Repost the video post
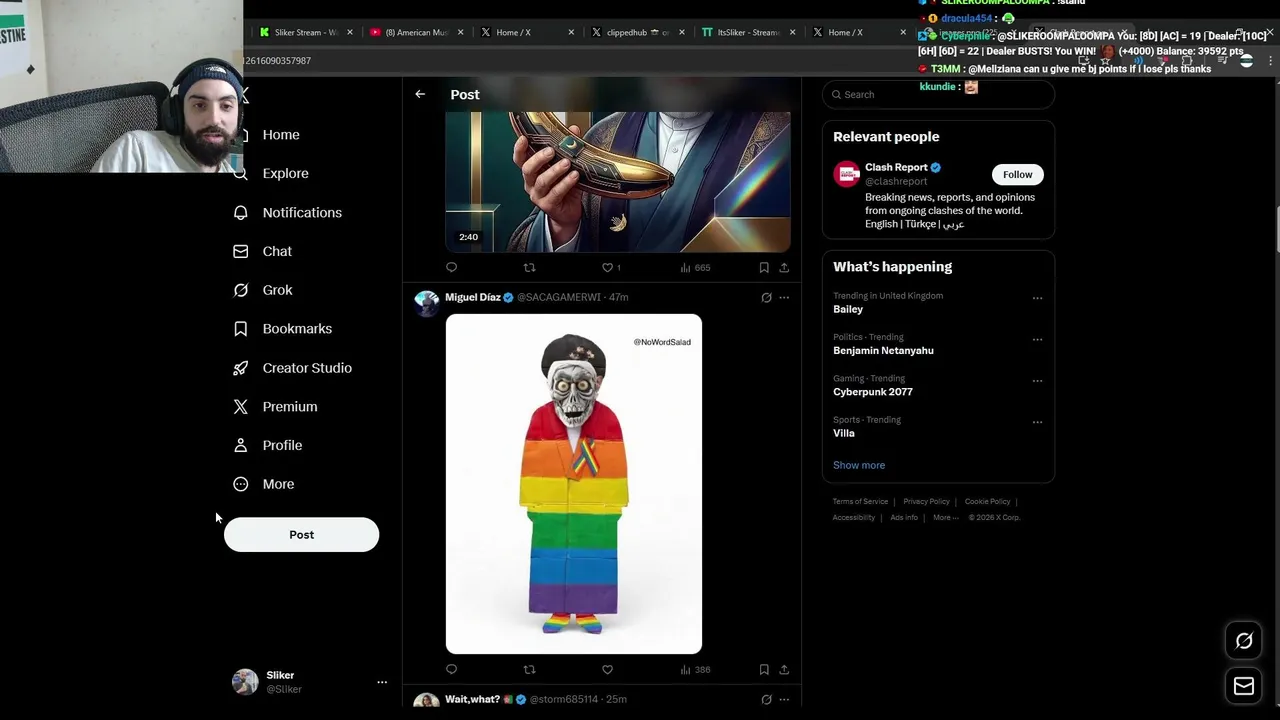Image resolution: width=1280 pixels, height=720 pixels. pyautogui.click(x=529, y=267)
